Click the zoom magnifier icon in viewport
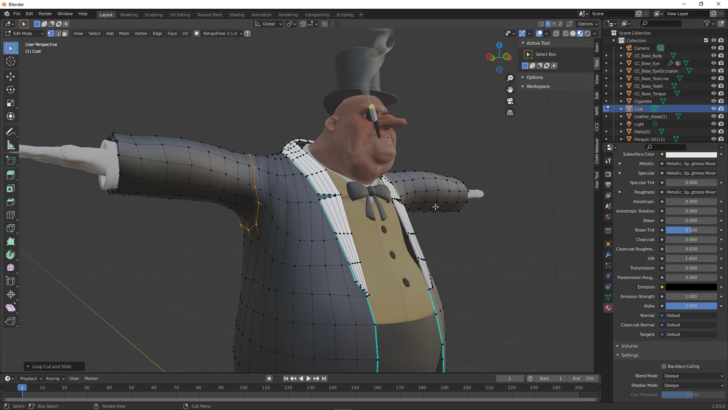The image size is (728, 410). (x=510, y=78)
